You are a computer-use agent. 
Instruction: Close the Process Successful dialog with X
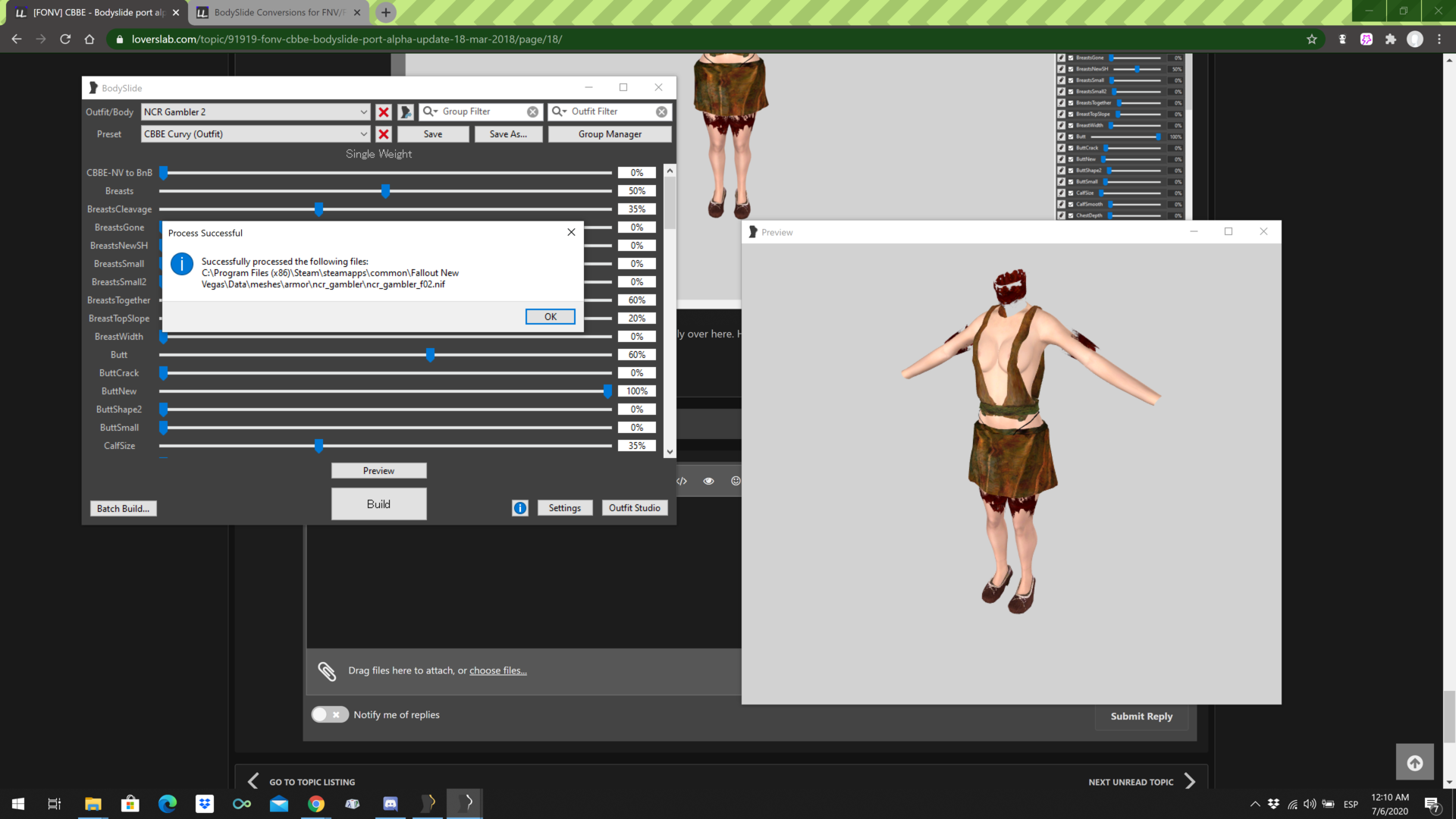(x=571, y=232)
